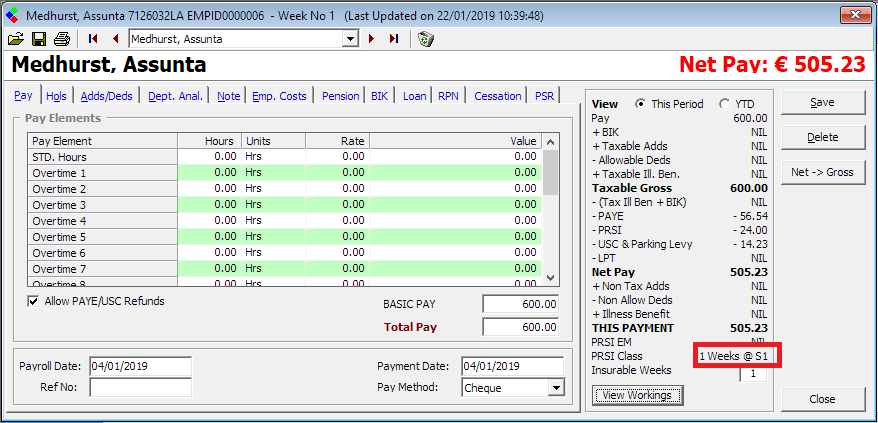Click the Insurable Weeks field
This screenshot has height=423, width=878.
[753, 373]
